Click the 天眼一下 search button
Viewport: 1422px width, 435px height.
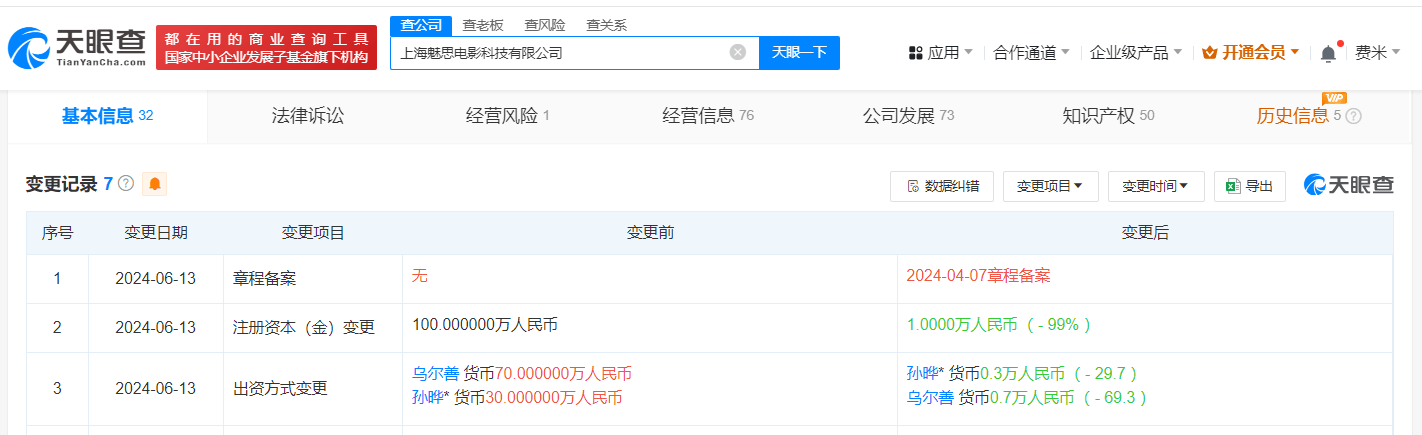point(800,52)
